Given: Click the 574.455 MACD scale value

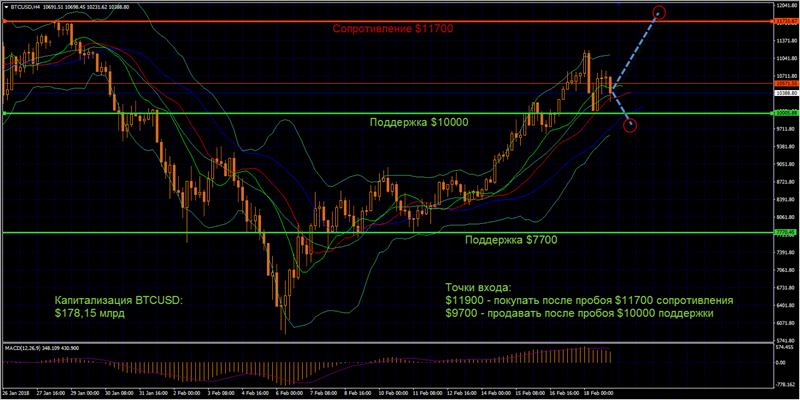Looking at the screenshot, I should [787, 346].
